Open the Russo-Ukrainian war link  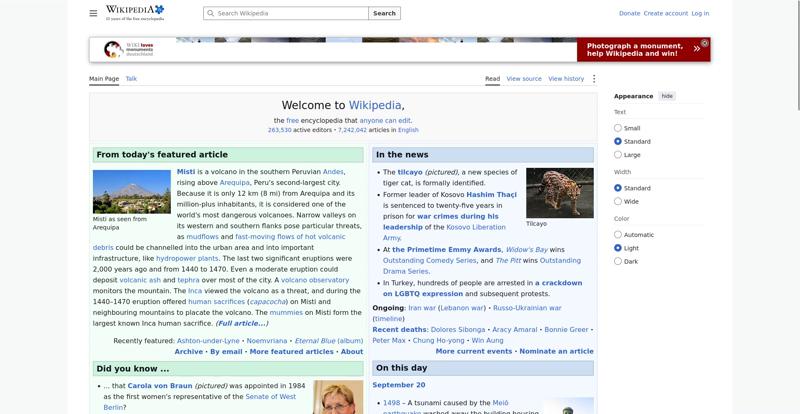tap(527, 308)
